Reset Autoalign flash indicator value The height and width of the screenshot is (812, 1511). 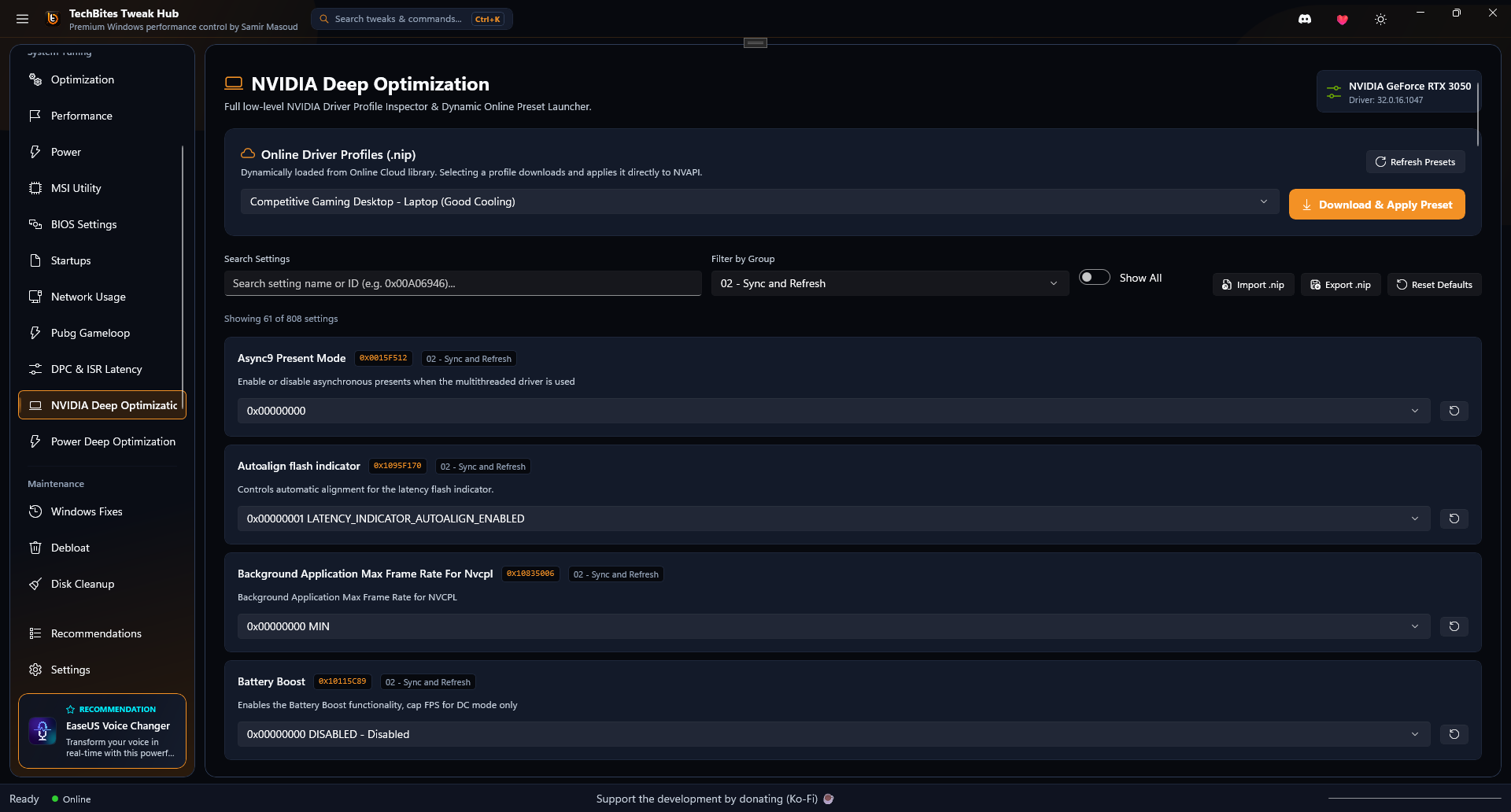coord(1454,519)
